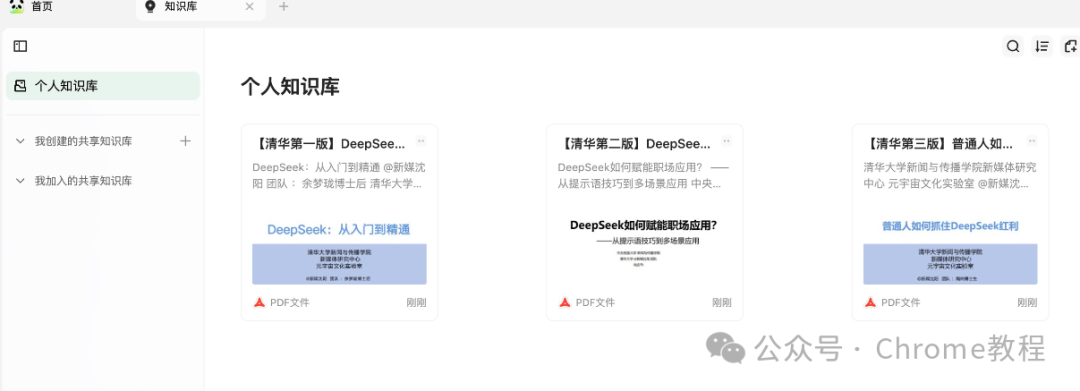
Task: Click the panda icon on 首页 tab
Action: (x=17, y=7)
